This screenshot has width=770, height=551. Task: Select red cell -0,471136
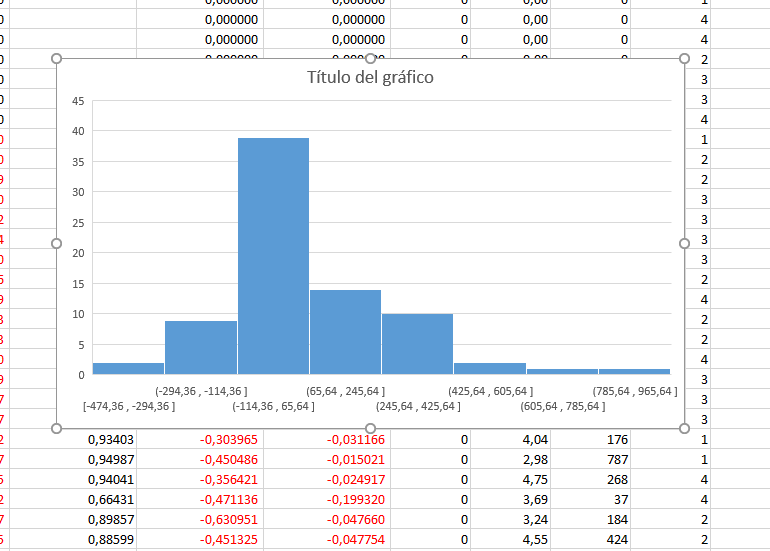pos(200,499)
